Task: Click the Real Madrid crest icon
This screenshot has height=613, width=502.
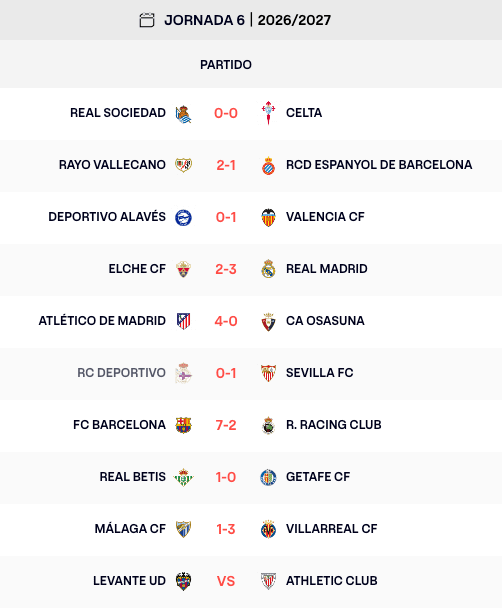Action: point(268,269)
